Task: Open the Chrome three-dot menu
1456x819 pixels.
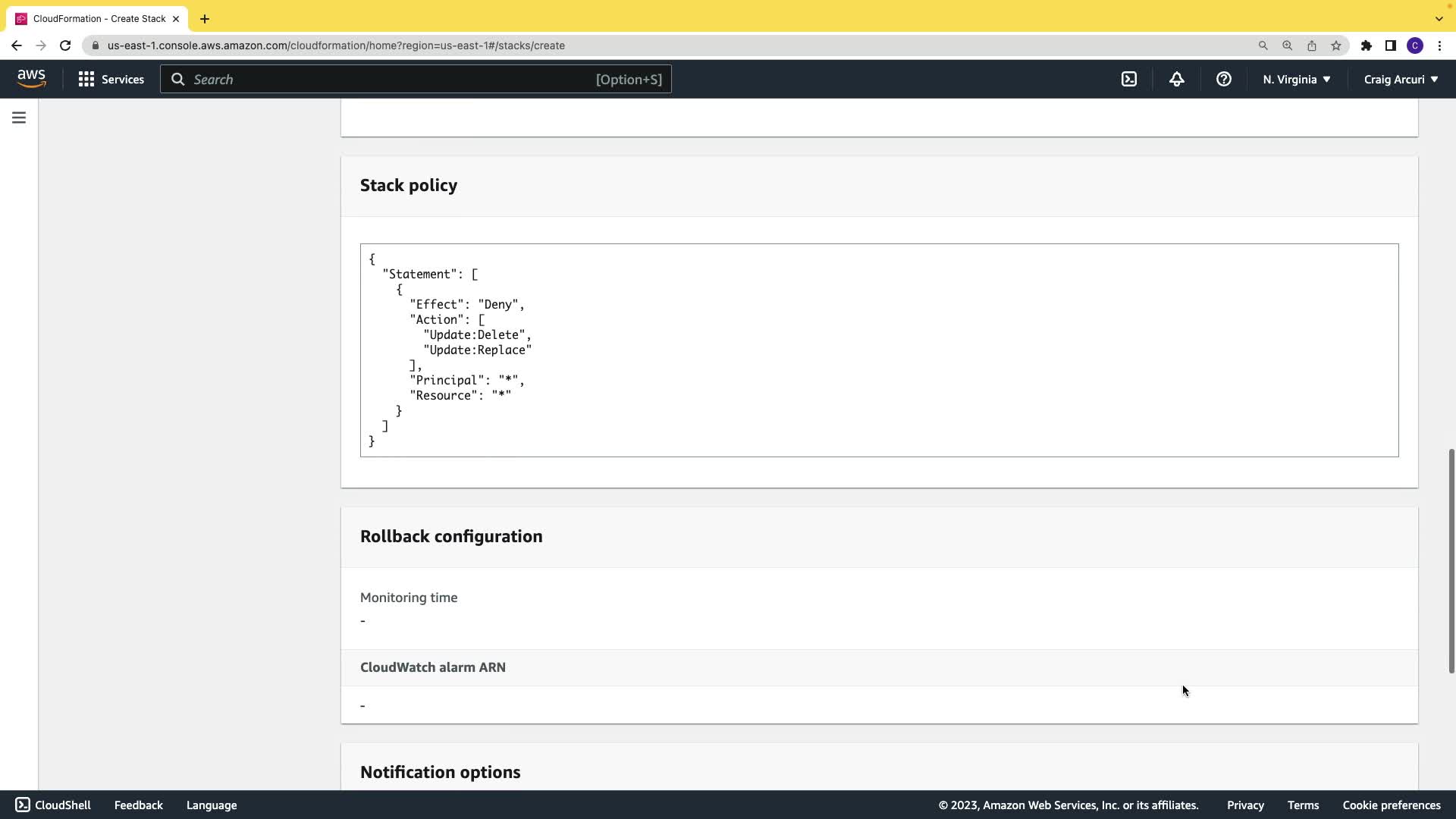Action: 1439,45
